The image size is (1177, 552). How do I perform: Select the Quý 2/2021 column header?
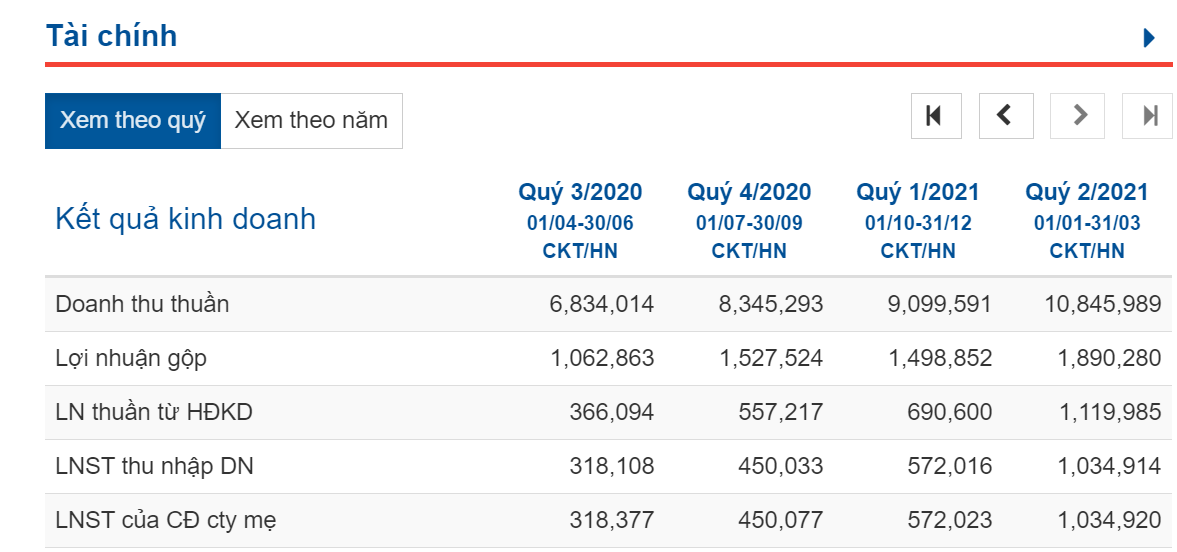(x=1087, y=192)
